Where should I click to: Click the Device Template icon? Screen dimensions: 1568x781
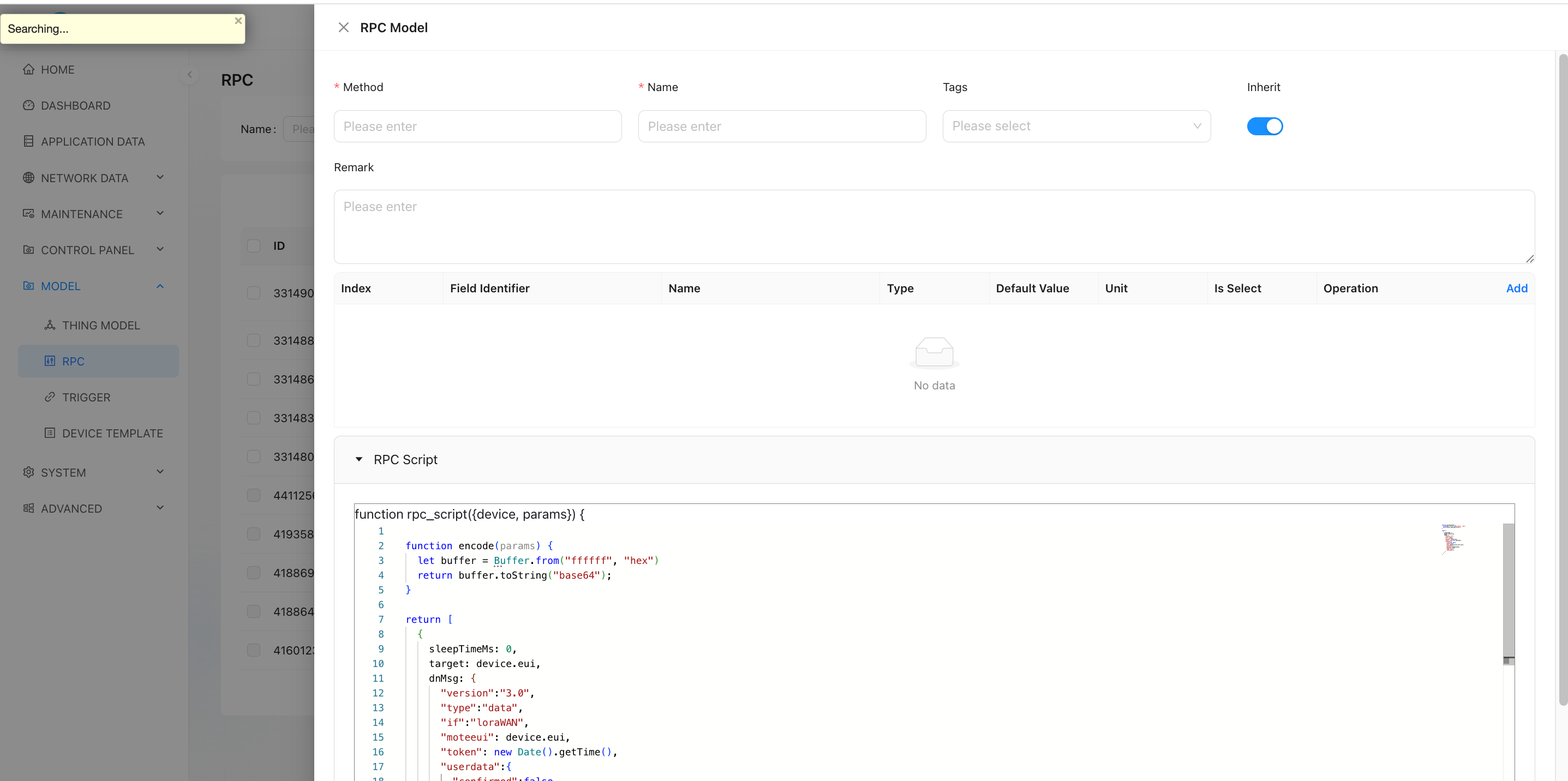coord(50,433)
